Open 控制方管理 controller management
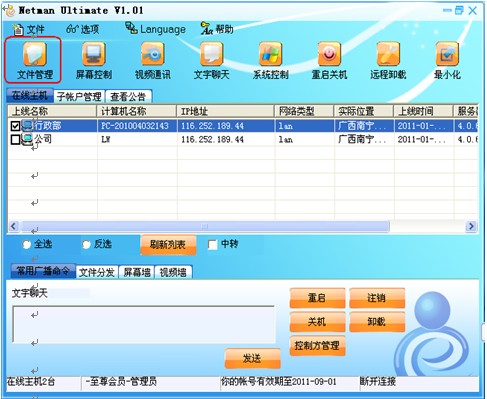Image resolution: width=487 pixels, height=399 pixels. (x=317, y=346)
